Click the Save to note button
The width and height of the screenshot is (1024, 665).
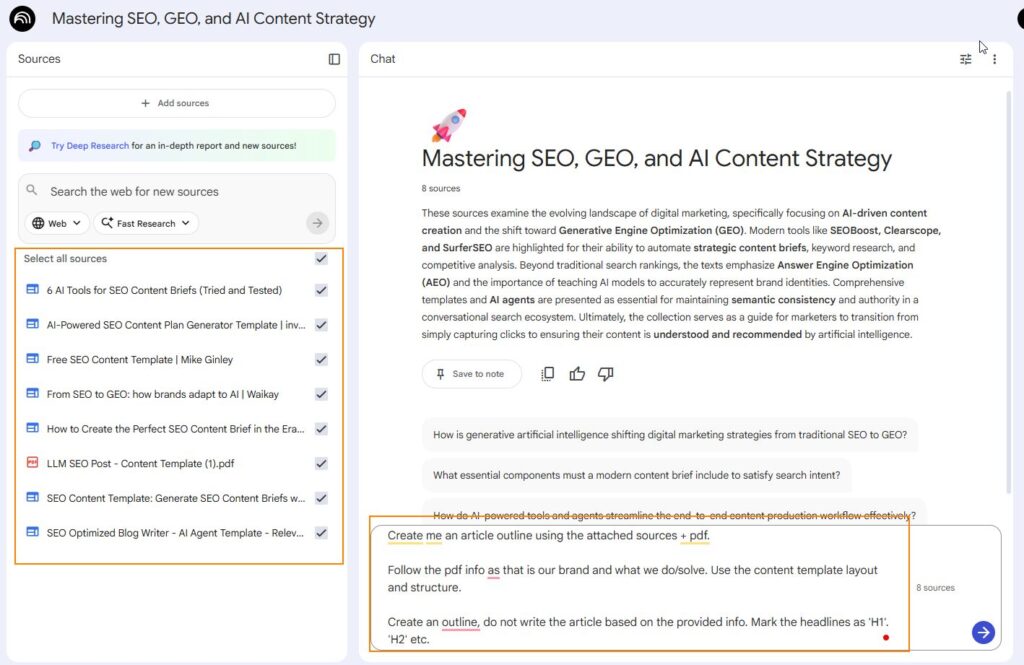[471, 374]
